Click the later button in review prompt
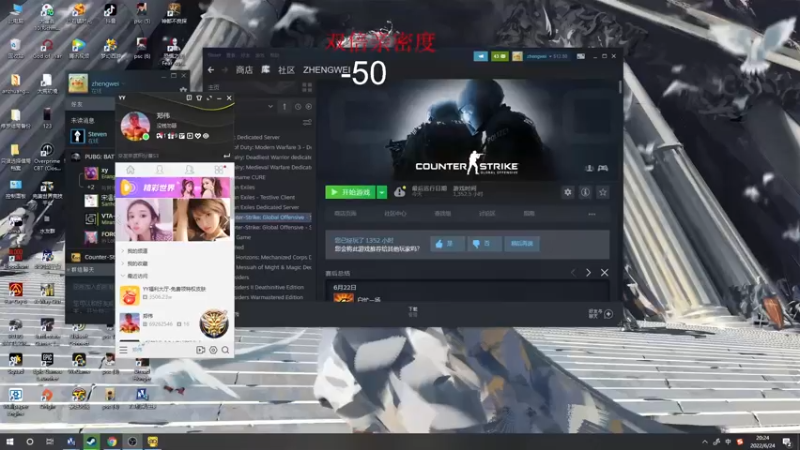The height and width of the screenshot is (450, 800). coord(522,244)
